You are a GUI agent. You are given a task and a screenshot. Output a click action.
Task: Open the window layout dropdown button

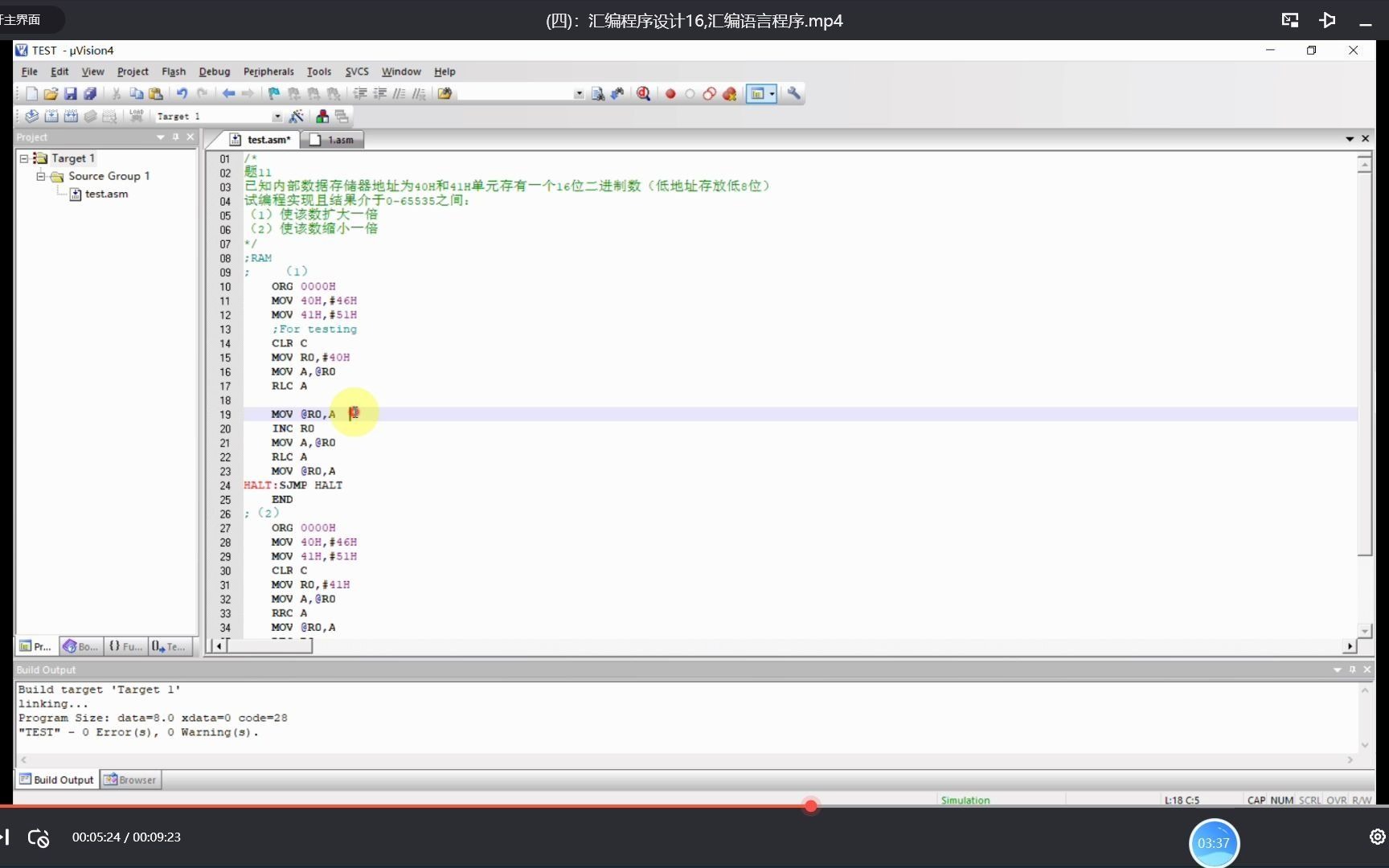772,94
